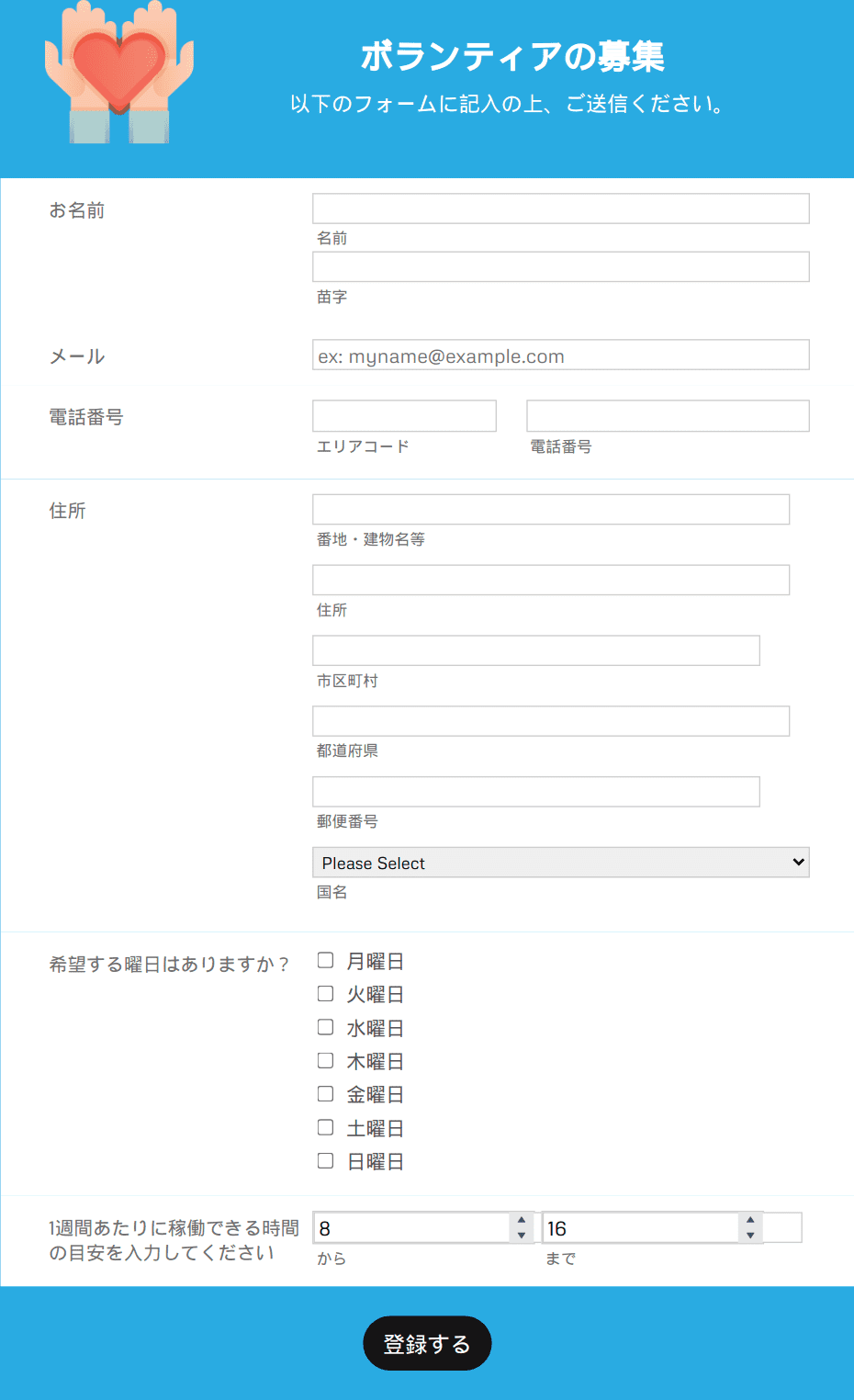Check the 金曜日 checkbox
Image resolution: width=854 pixels, height=1400 pixels.
click(325, 1093)
